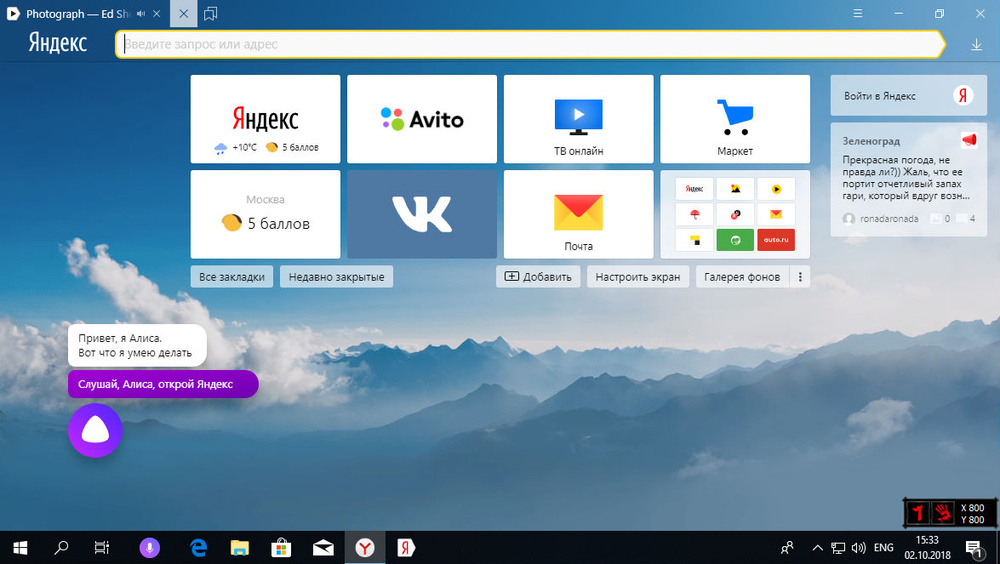Open the VK tile
This screenshot has width=1000, height=564.
point(422,214)
